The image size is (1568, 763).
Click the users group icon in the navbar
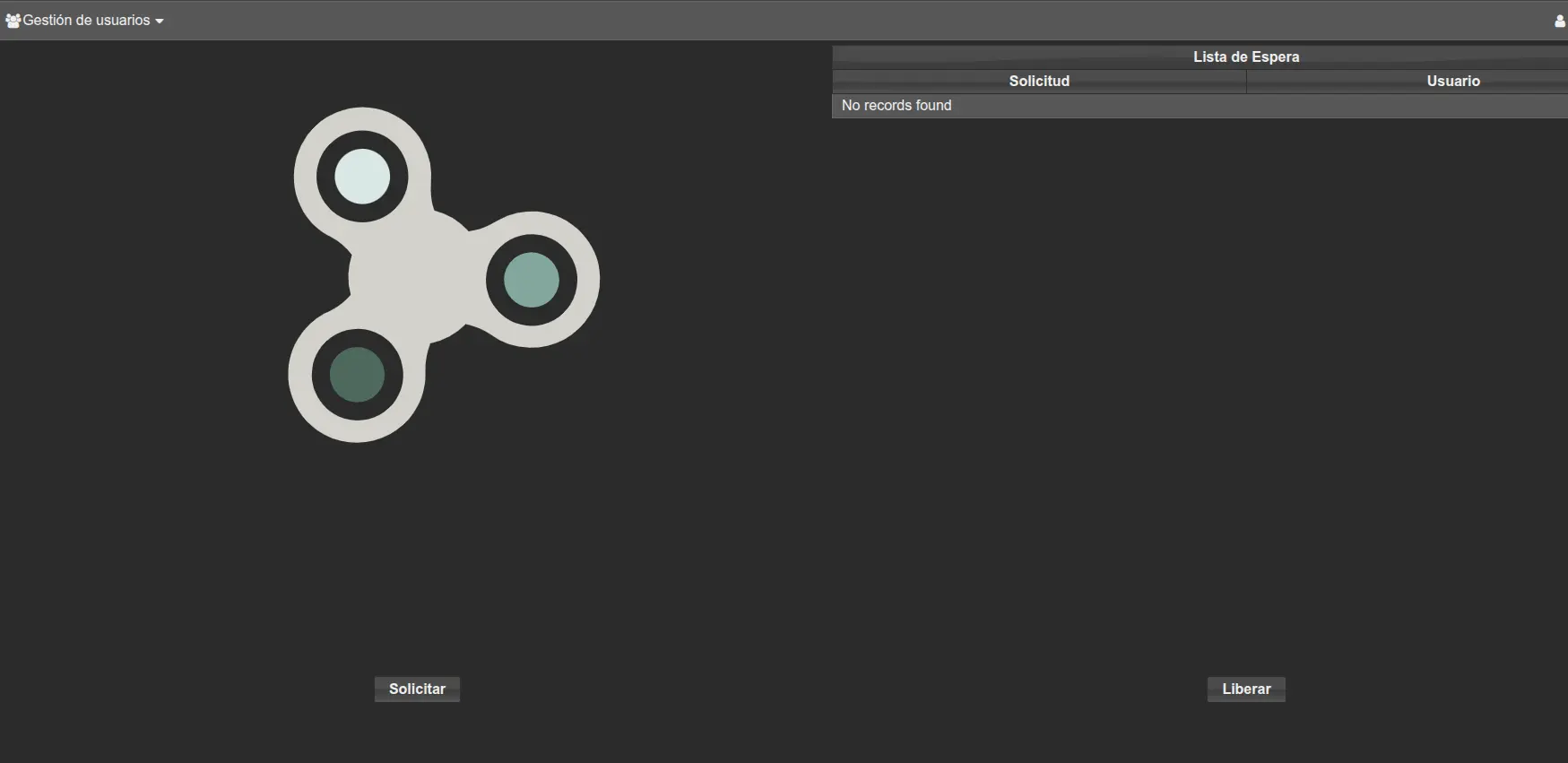[x=13, y=21]
